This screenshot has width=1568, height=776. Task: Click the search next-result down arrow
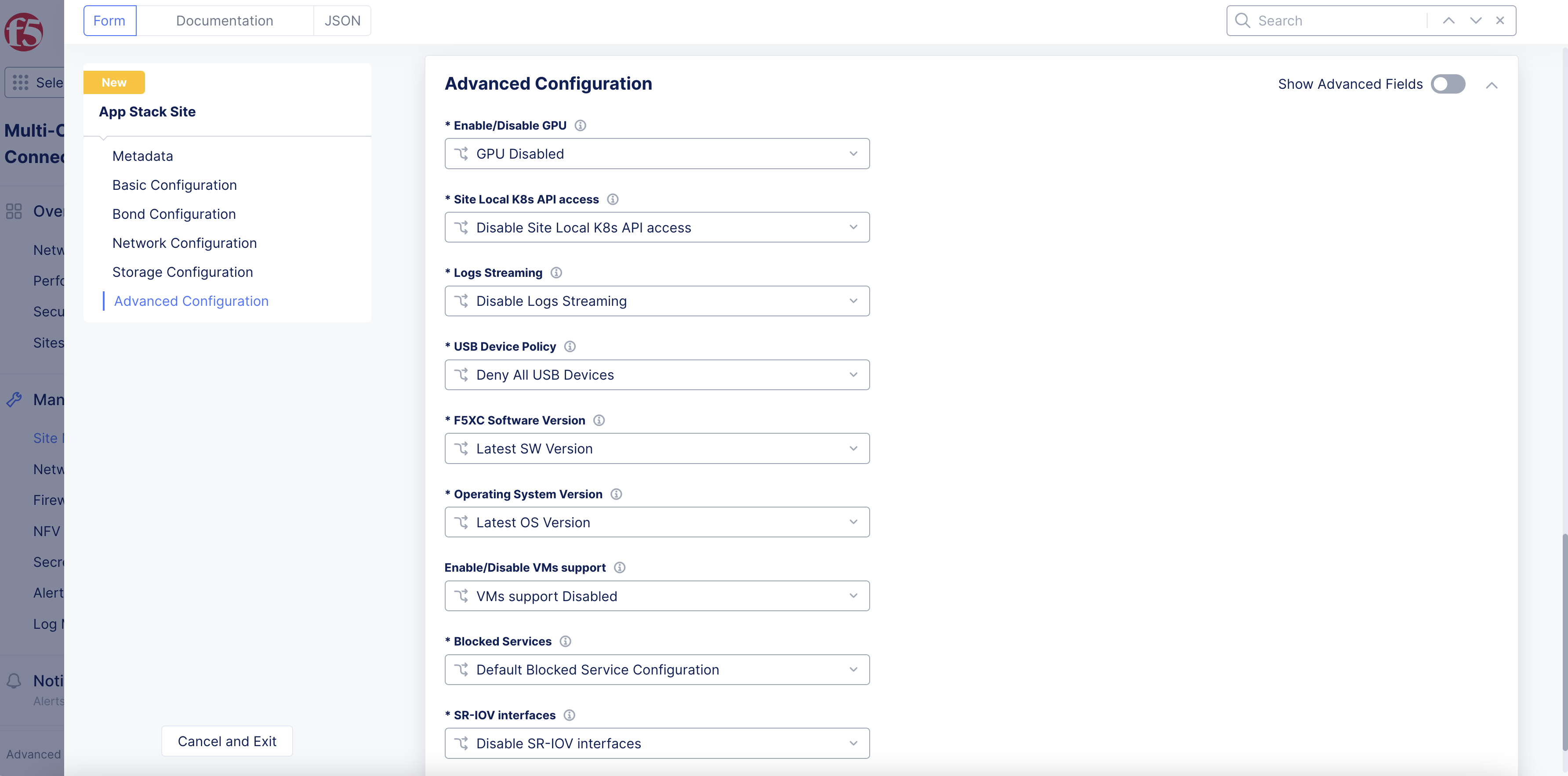point(1475,21)
